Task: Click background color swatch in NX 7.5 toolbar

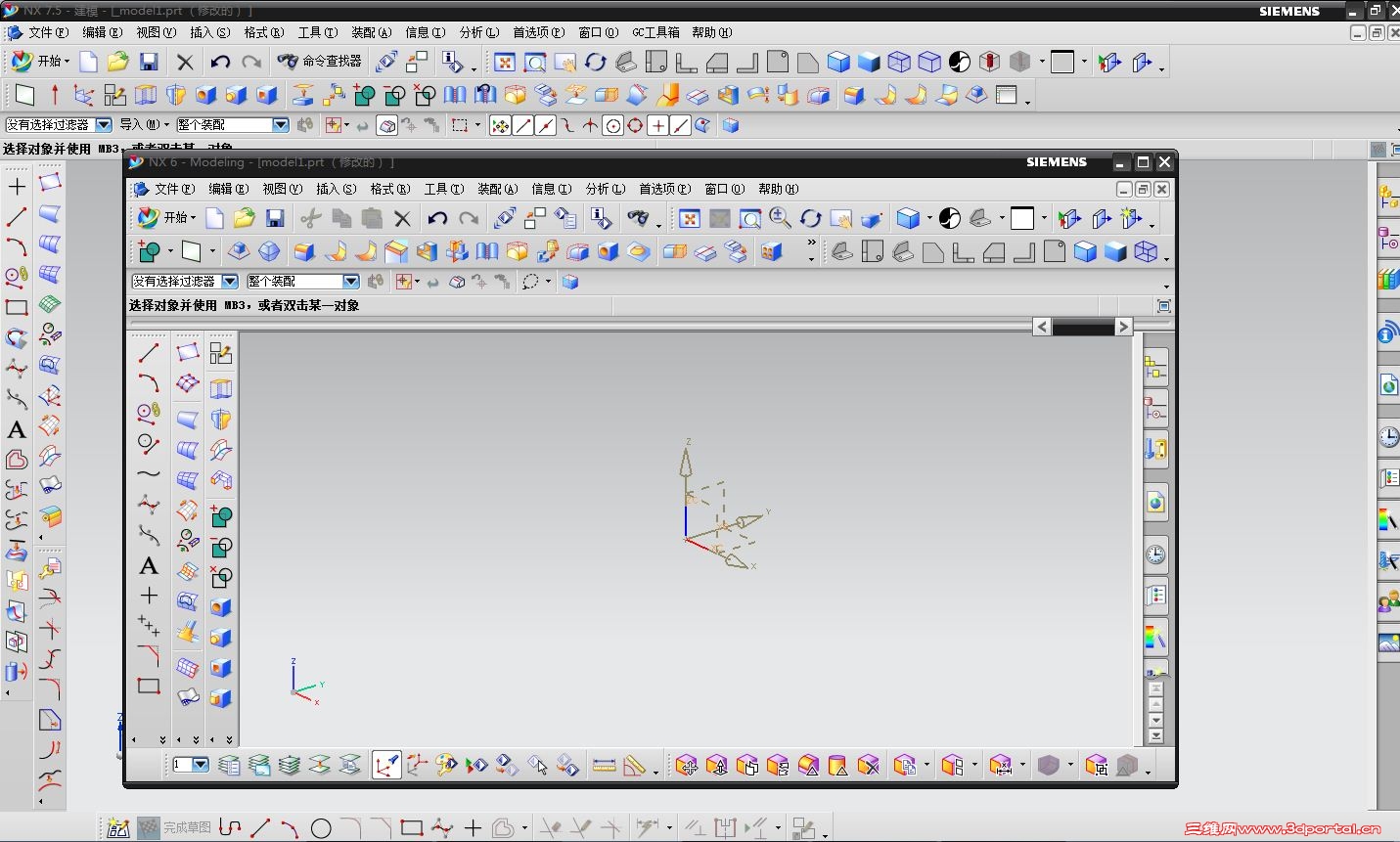Action: pos(1062,62)
